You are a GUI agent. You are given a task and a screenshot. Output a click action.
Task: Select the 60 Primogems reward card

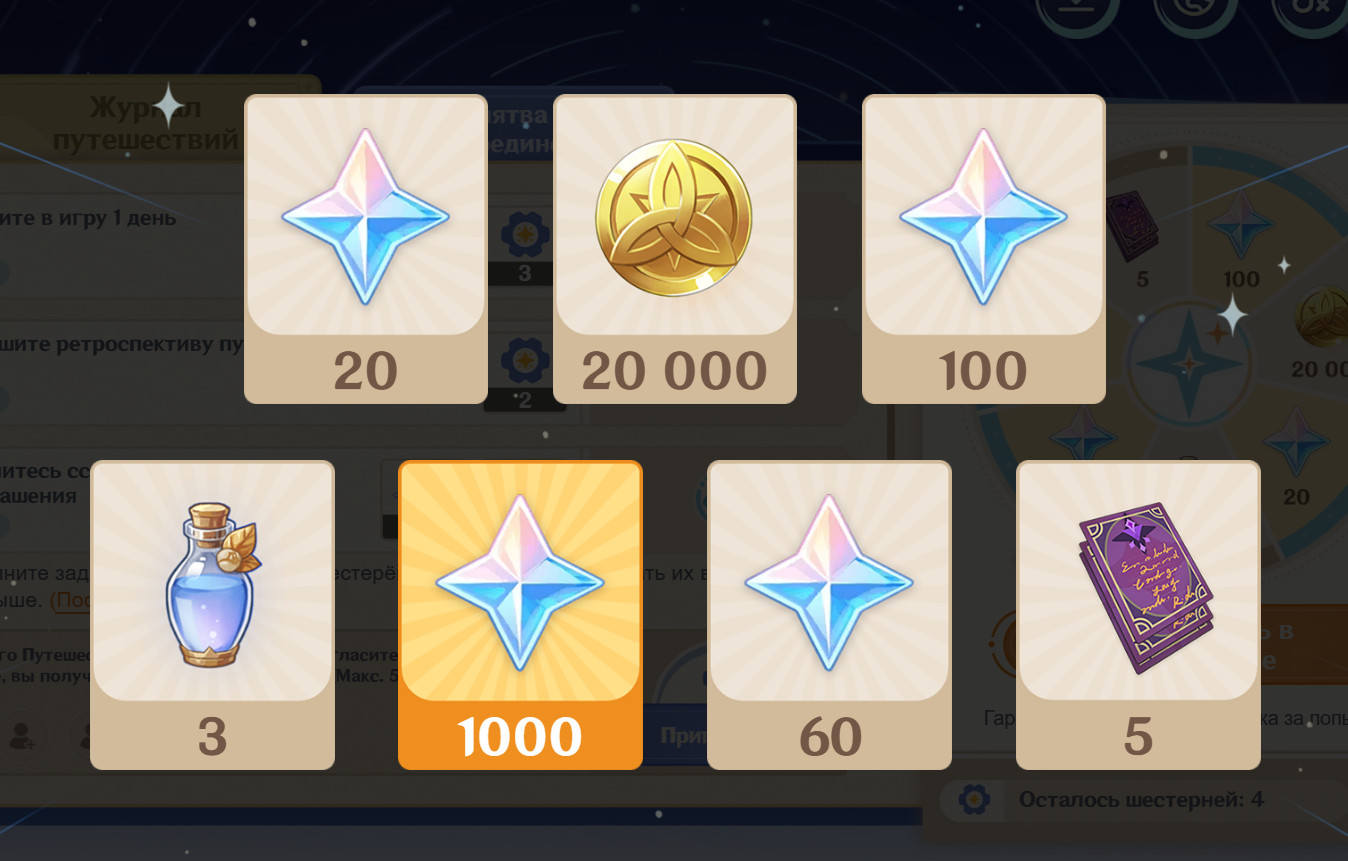pyautogui.click(x=829, y=615)
